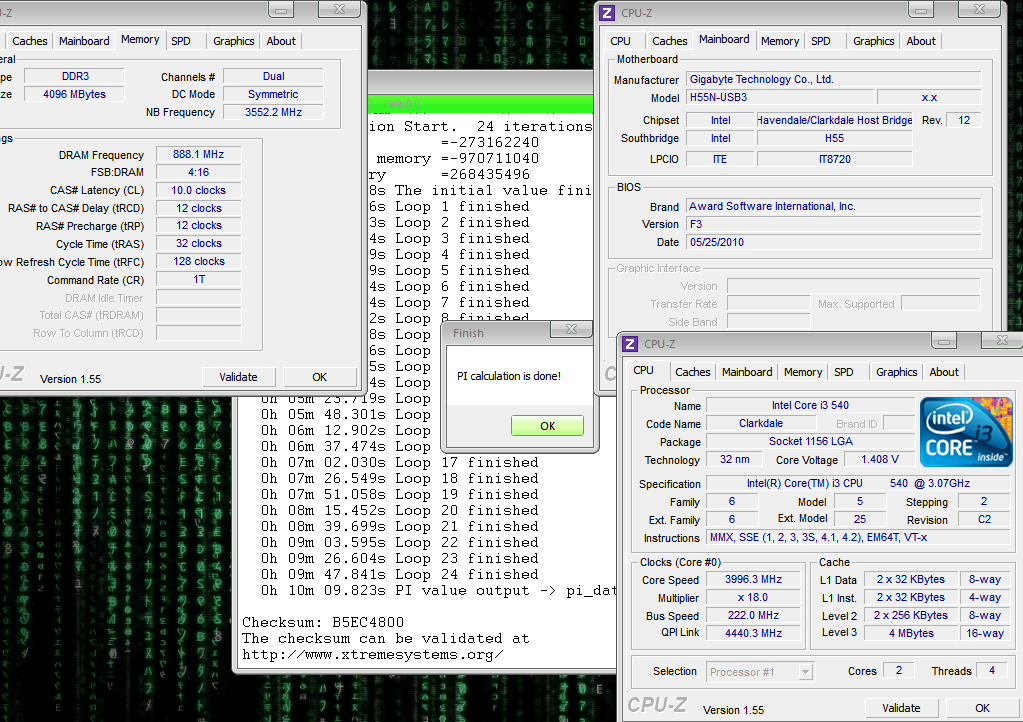This screenshot has height=722, width=1023.
Task: Click the Checksum B5EC4800 line in Super PI
Action: tap(323, 622)
